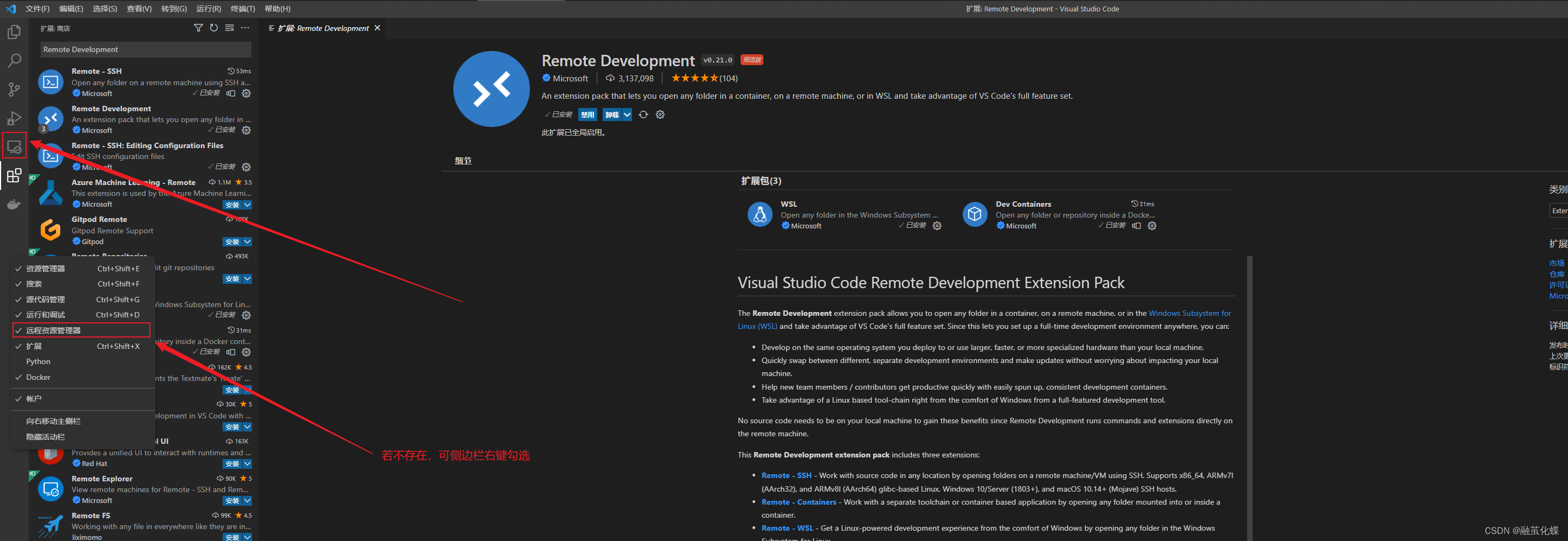This screenshot has height=541, width=1568.
Task: Open the Remote - SSH readme link
Action: [786, 475]
